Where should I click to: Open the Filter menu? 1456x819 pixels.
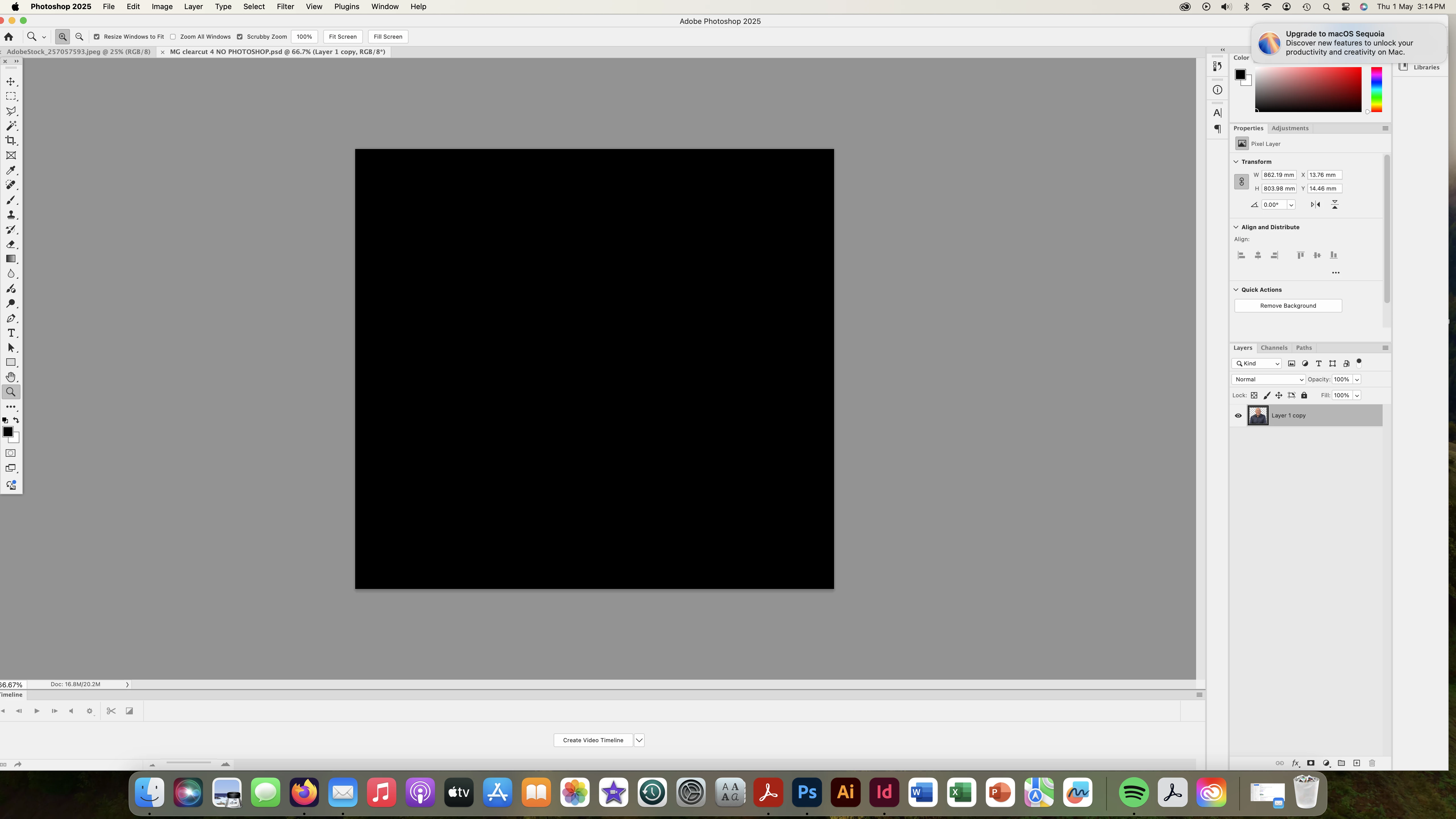285,7
